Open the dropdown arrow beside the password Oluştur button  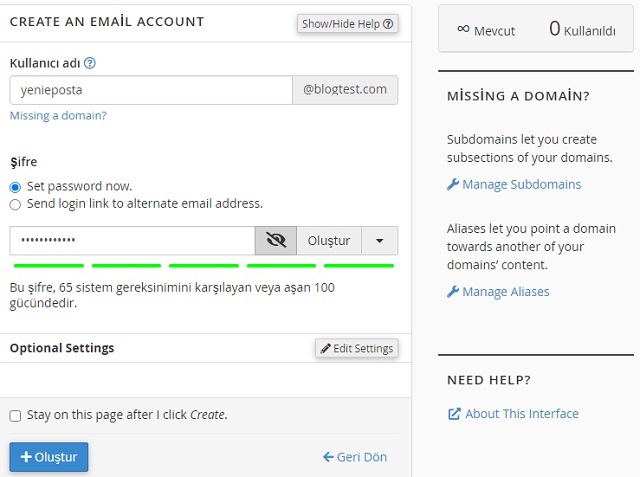coord(380,241)
